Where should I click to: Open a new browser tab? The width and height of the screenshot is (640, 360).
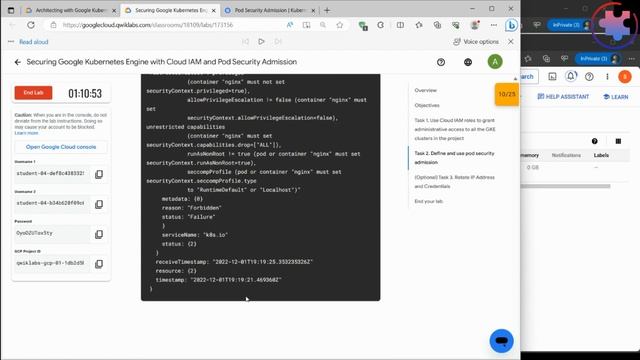pyautogui.click(x=327, y=10)
